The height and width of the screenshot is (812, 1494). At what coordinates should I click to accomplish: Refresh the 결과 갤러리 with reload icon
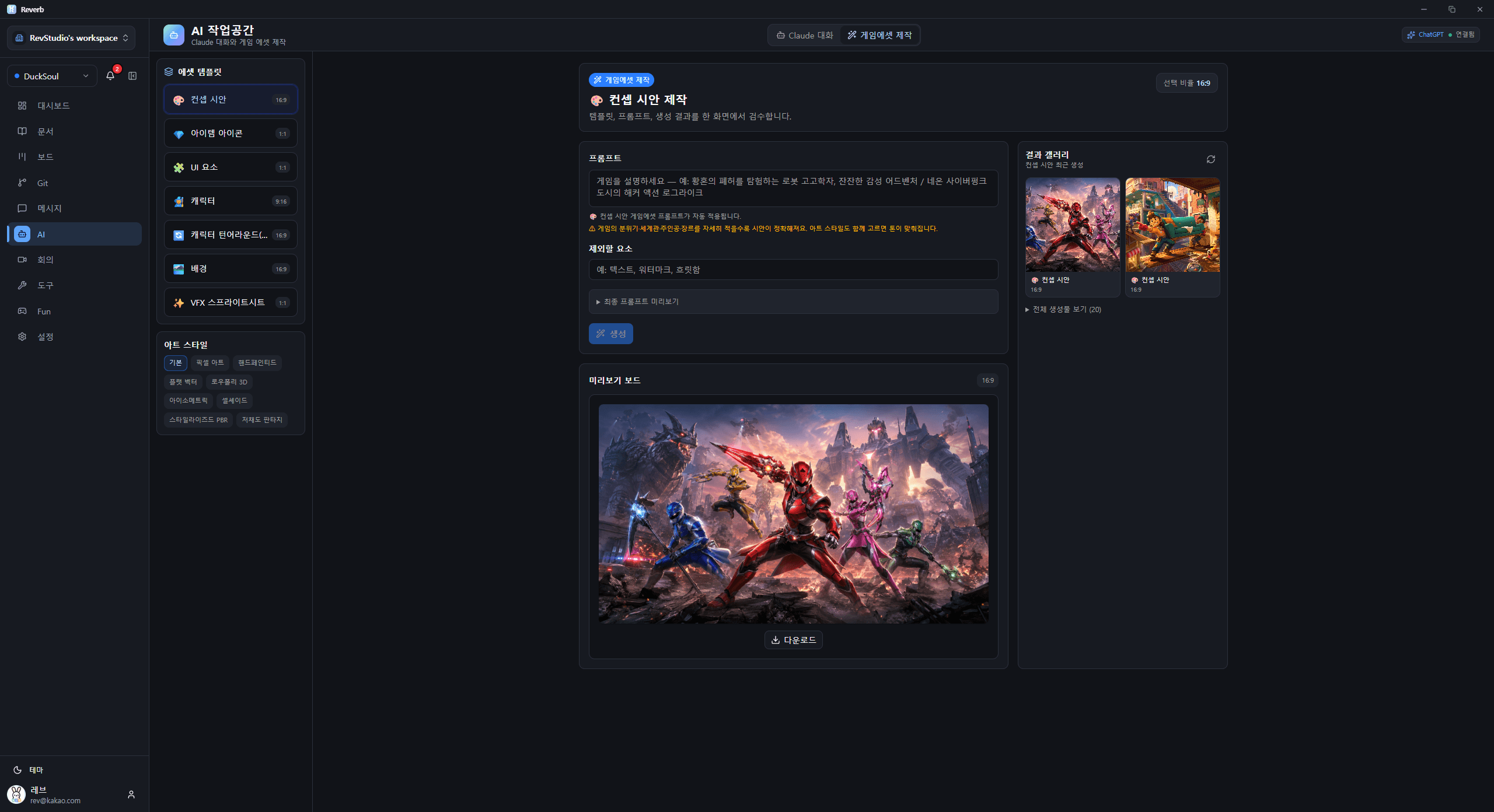pyautogui.click(x=1211, y=159)
